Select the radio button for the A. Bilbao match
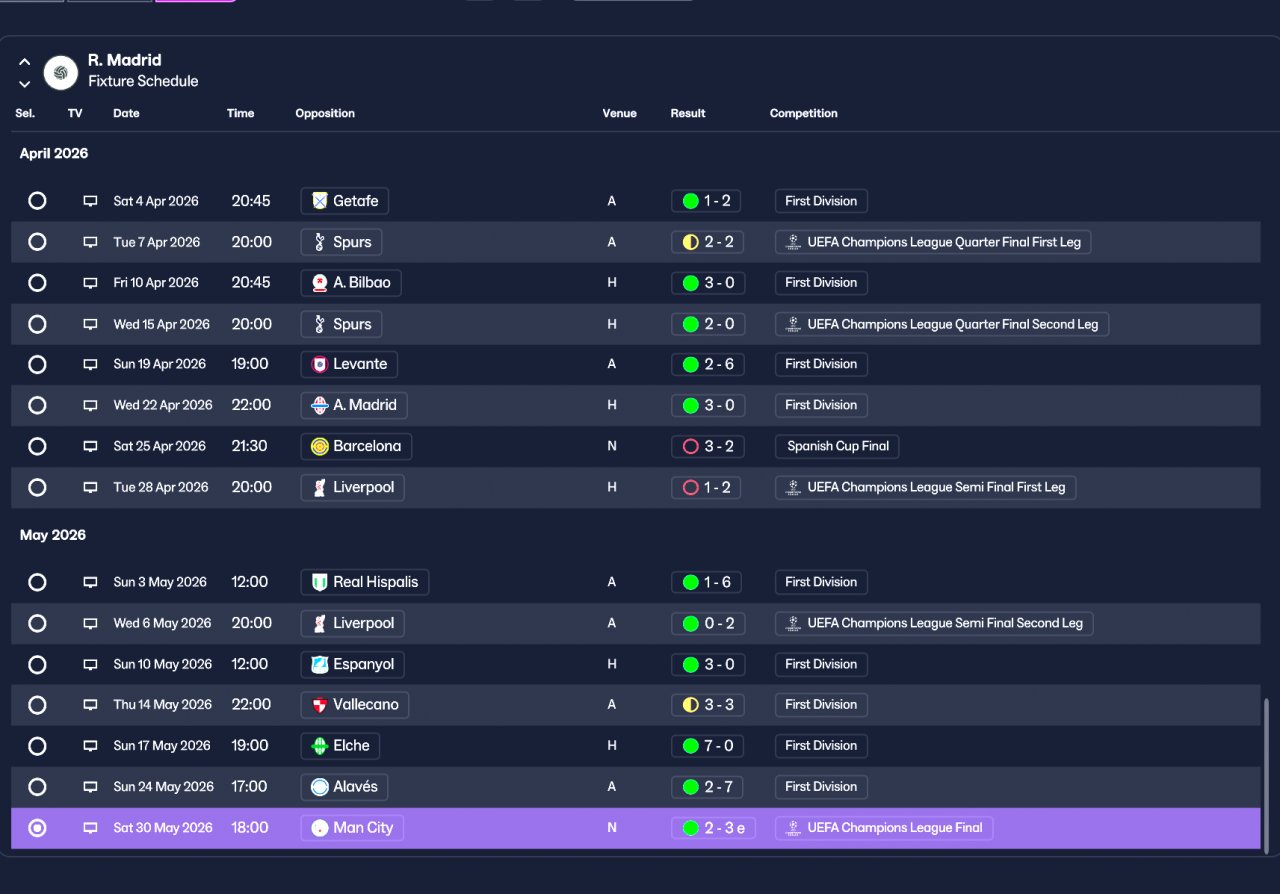Screen dimensions: 1280x894 (x=37, y=283)
